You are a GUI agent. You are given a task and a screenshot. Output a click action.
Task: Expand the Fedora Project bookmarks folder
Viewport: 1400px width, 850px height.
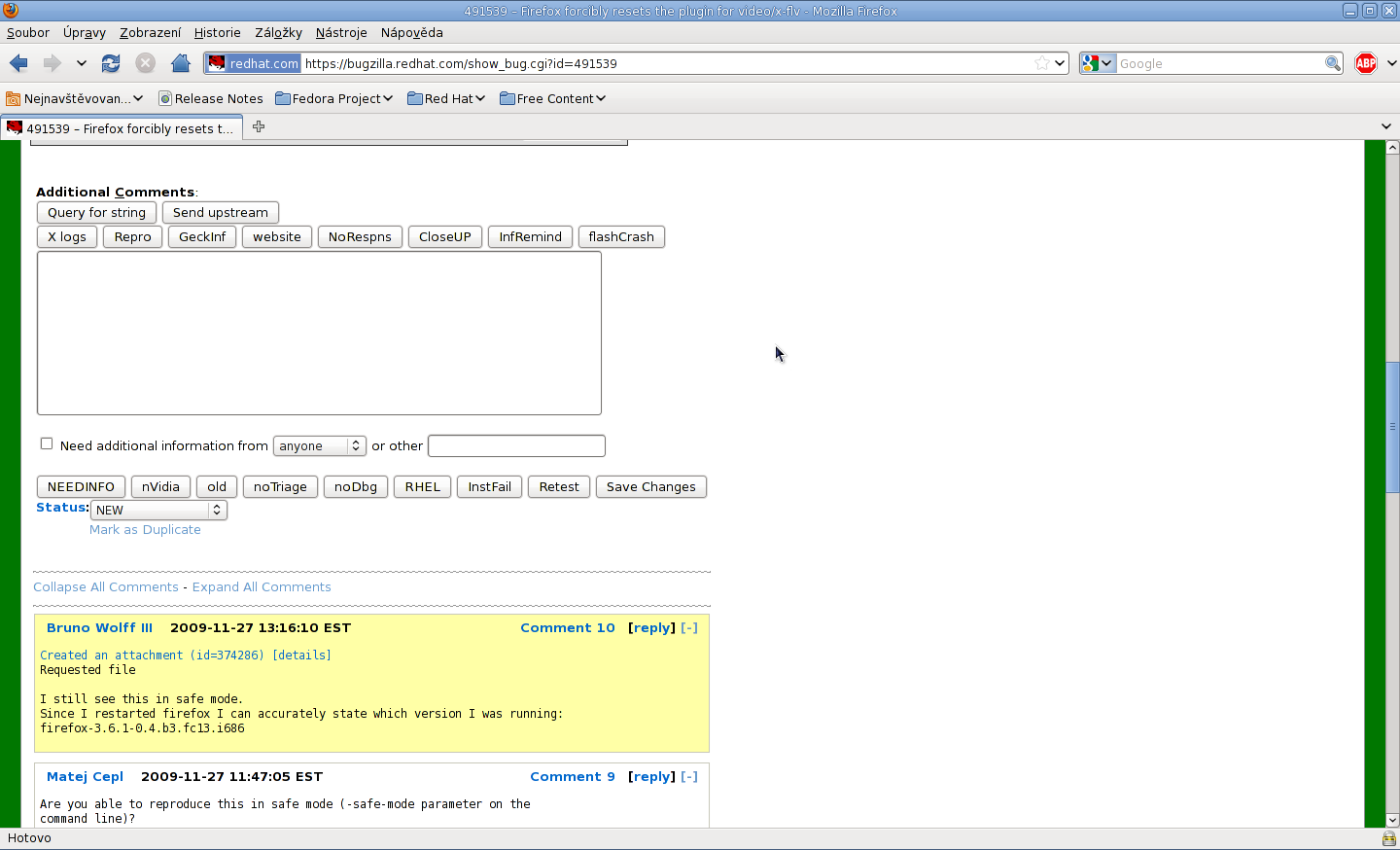click(x=334, y=98)
